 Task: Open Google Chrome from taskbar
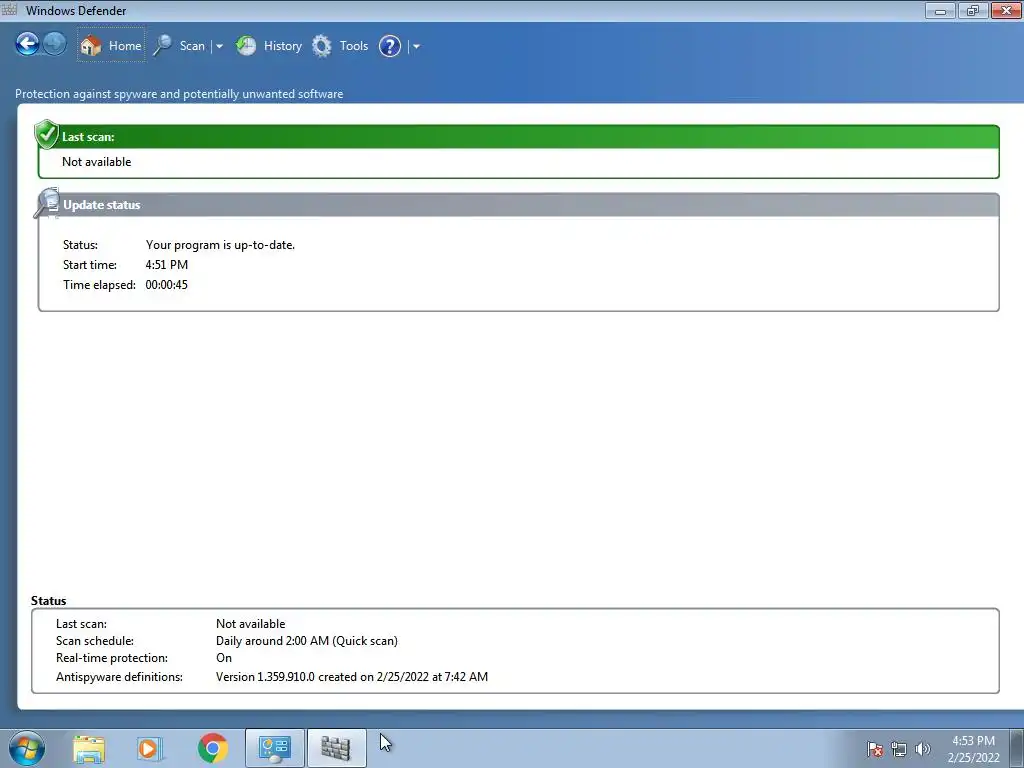212,748
